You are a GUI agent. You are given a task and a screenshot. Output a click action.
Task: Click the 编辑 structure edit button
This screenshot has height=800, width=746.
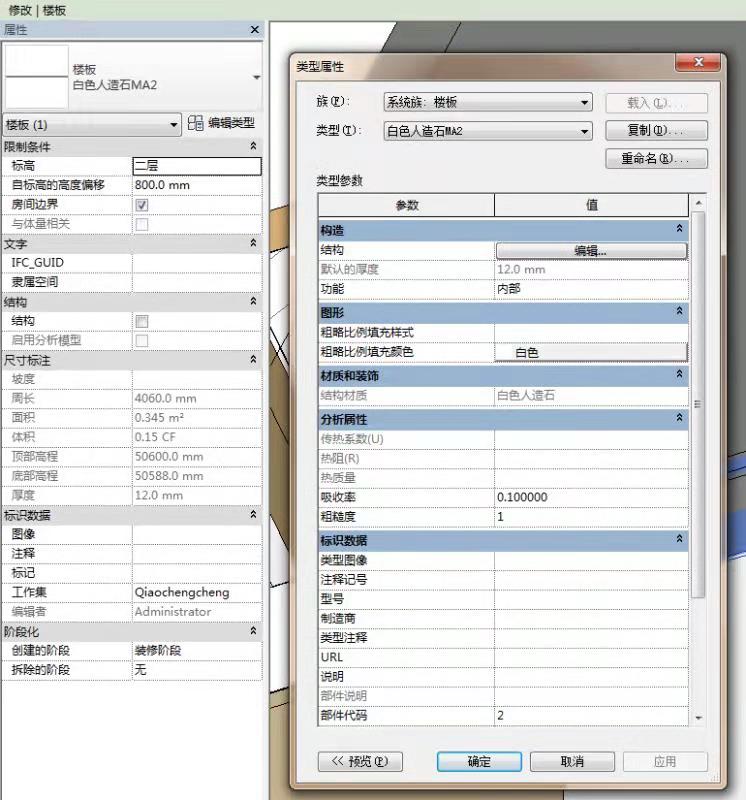591,251
